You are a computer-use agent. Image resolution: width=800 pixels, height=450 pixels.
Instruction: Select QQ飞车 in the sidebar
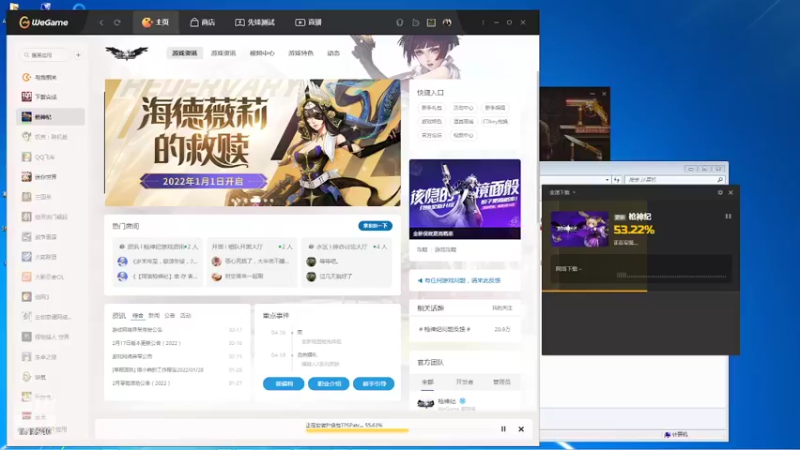pyautogui.click(x=50, y=157)
